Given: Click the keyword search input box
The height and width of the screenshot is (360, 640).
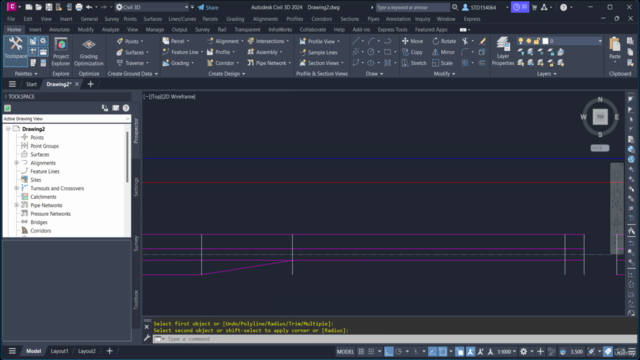Looking at the screenshot, I should (412, 7).
